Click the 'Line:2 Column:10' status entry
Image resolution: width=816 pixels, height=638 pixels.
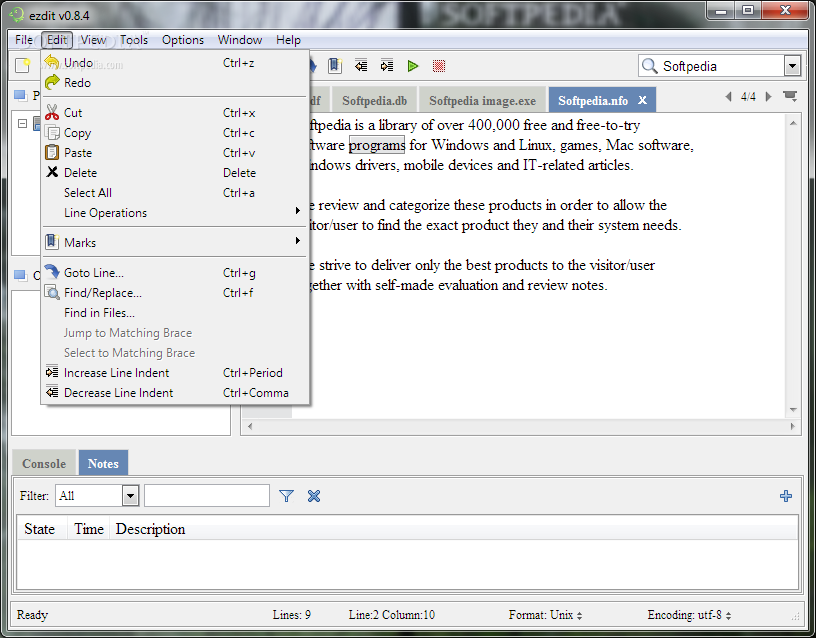(391, 615)
